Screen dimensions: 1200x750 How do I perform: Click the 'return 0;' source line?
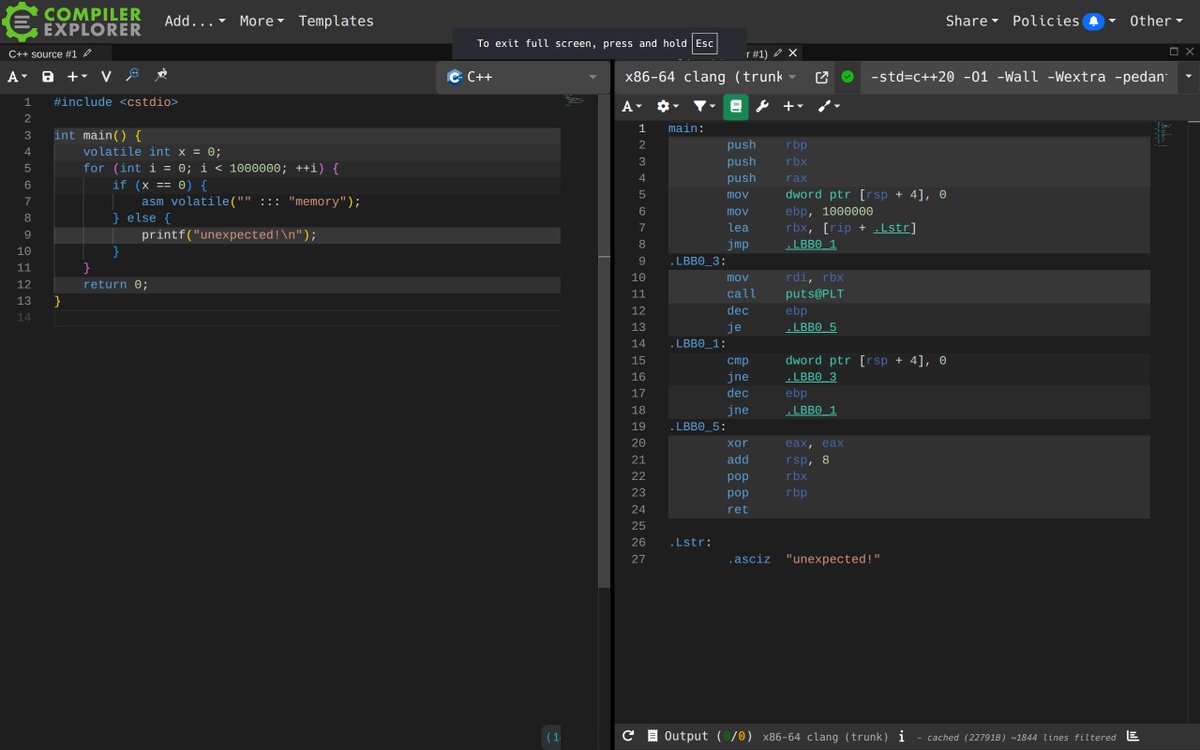(x=115, y=285)
